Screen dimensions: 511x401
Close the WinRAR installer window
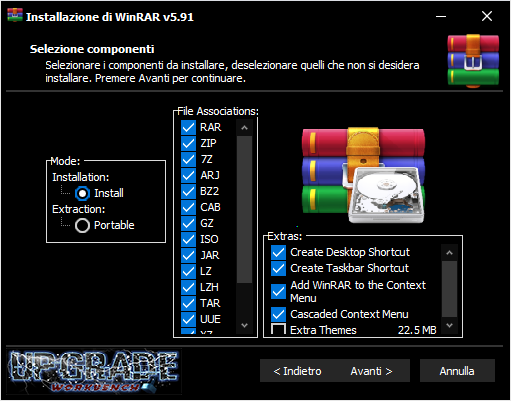tap(487, 16)
